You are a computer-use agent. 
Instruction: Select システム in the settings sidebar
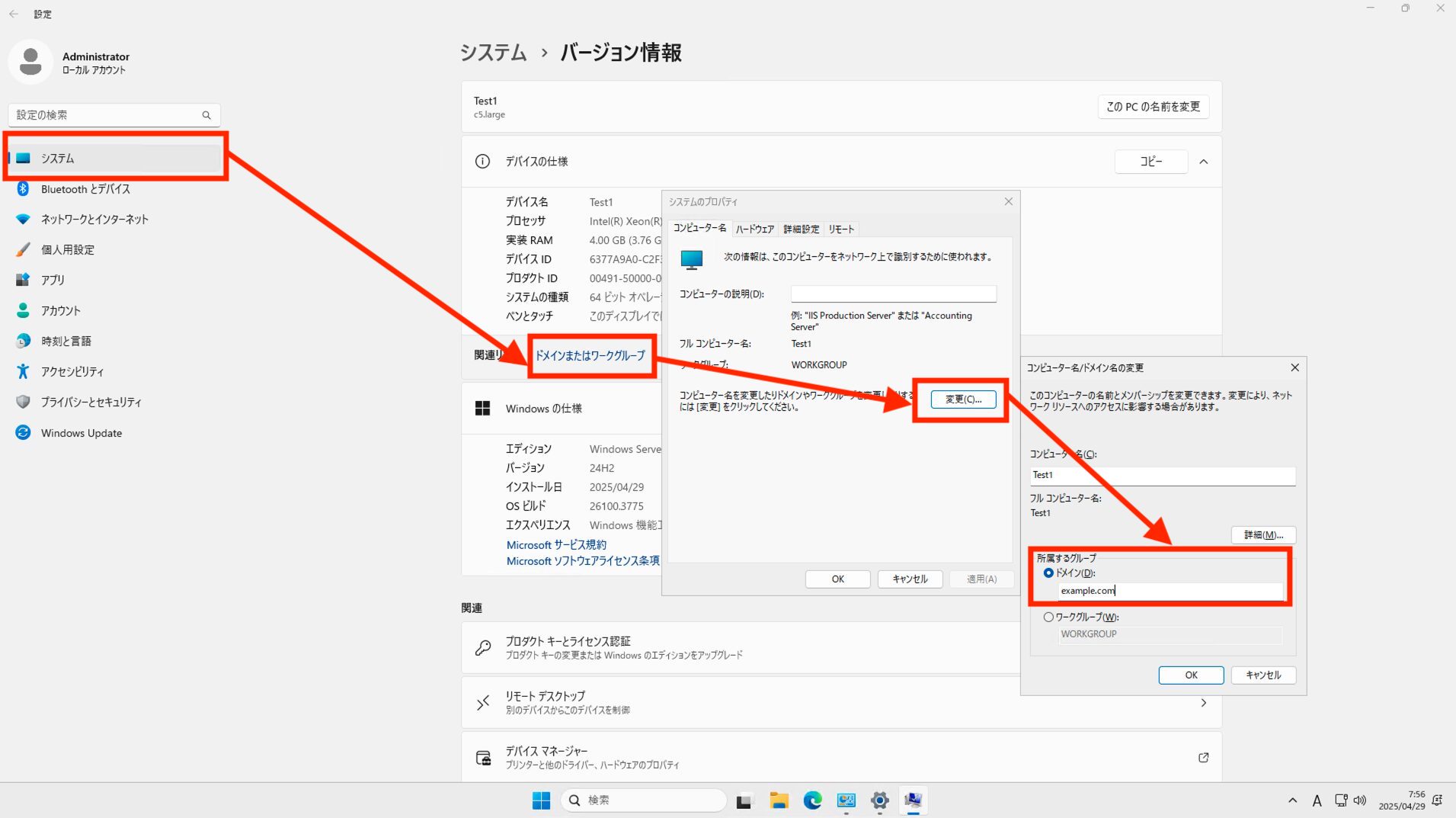114,159
